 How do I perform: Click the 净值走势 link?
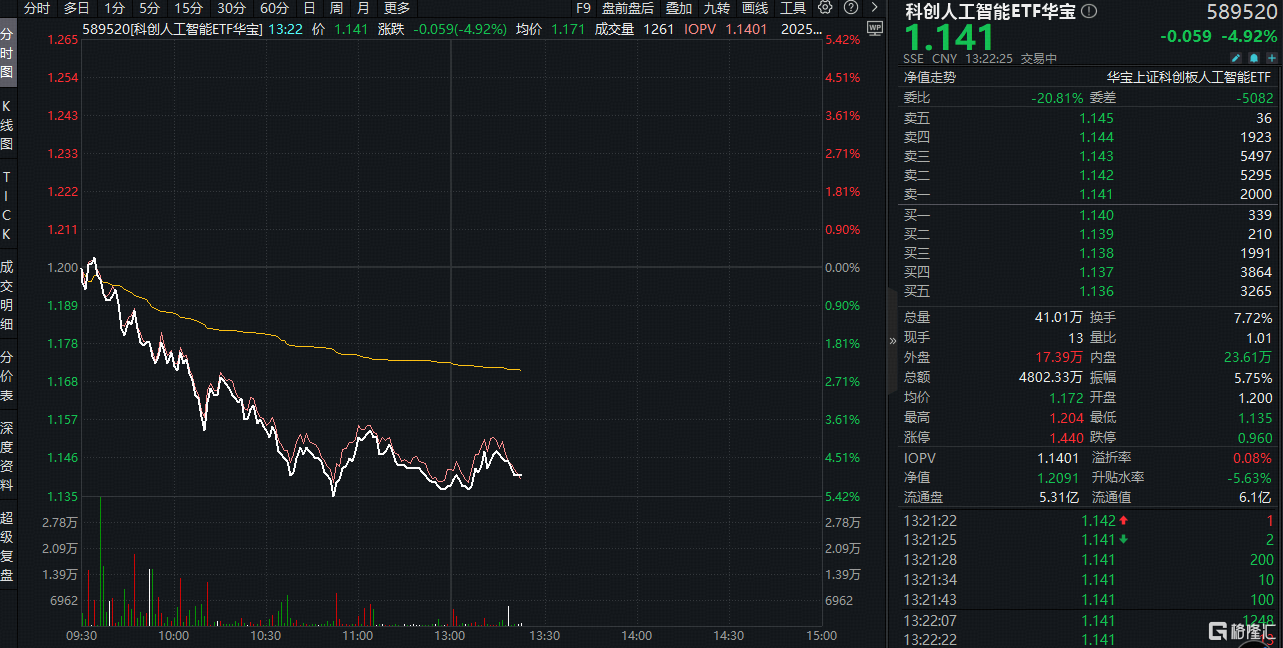pos(930,77)
